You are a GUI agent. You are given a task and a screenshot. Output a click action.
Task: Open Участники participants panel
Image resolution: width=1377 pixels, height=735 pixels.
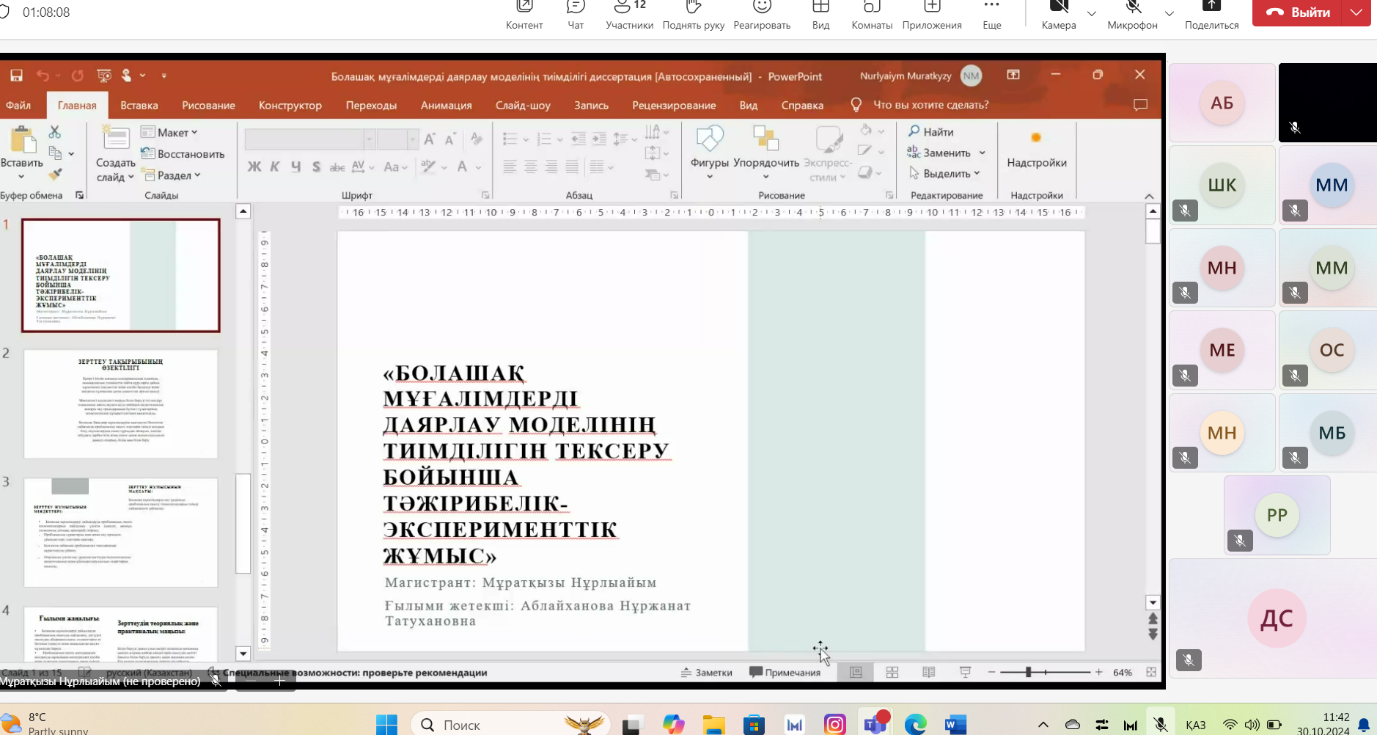(629, 15)
